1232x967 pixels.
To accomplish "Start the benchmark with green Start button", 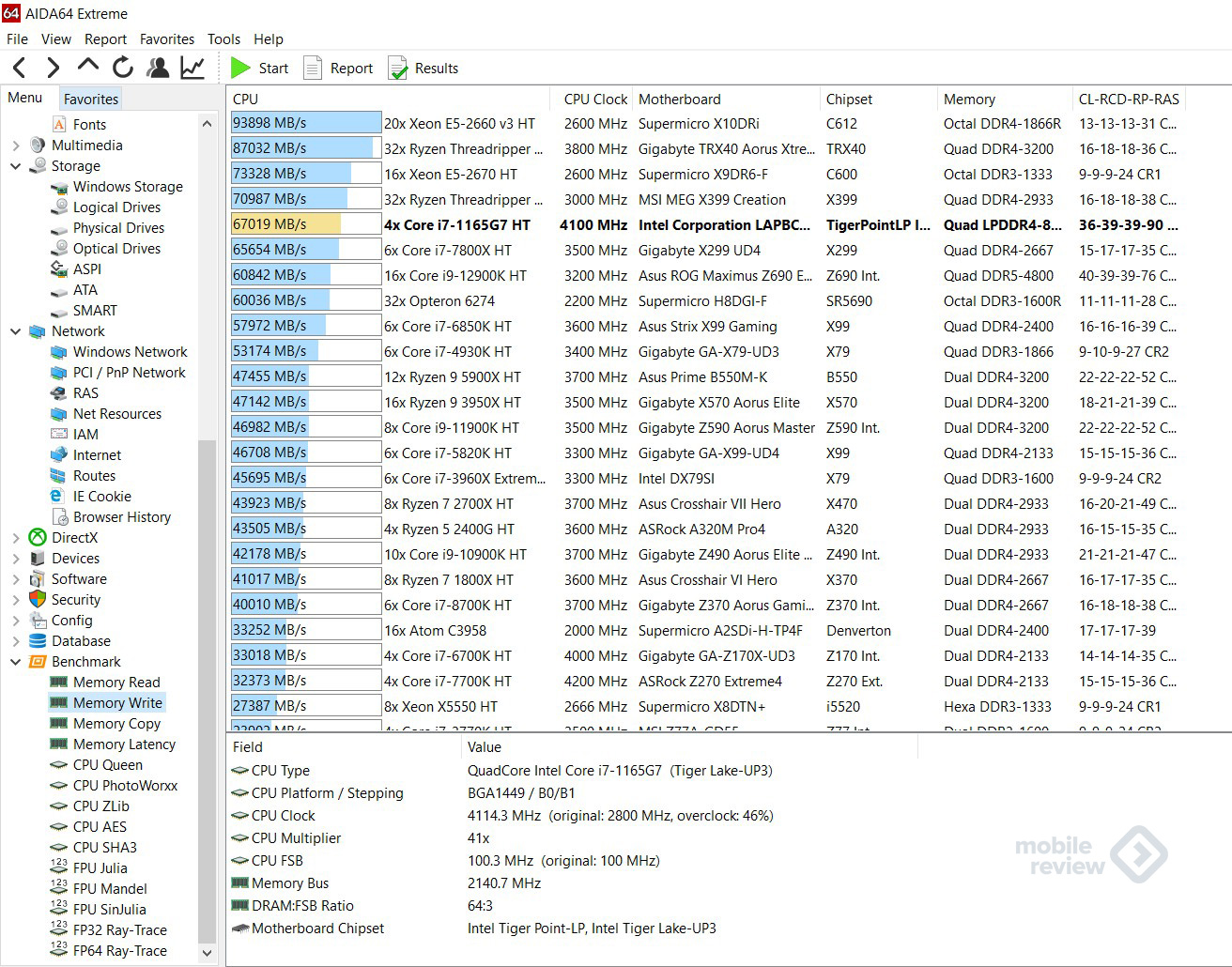I will (x=260, y=68).
